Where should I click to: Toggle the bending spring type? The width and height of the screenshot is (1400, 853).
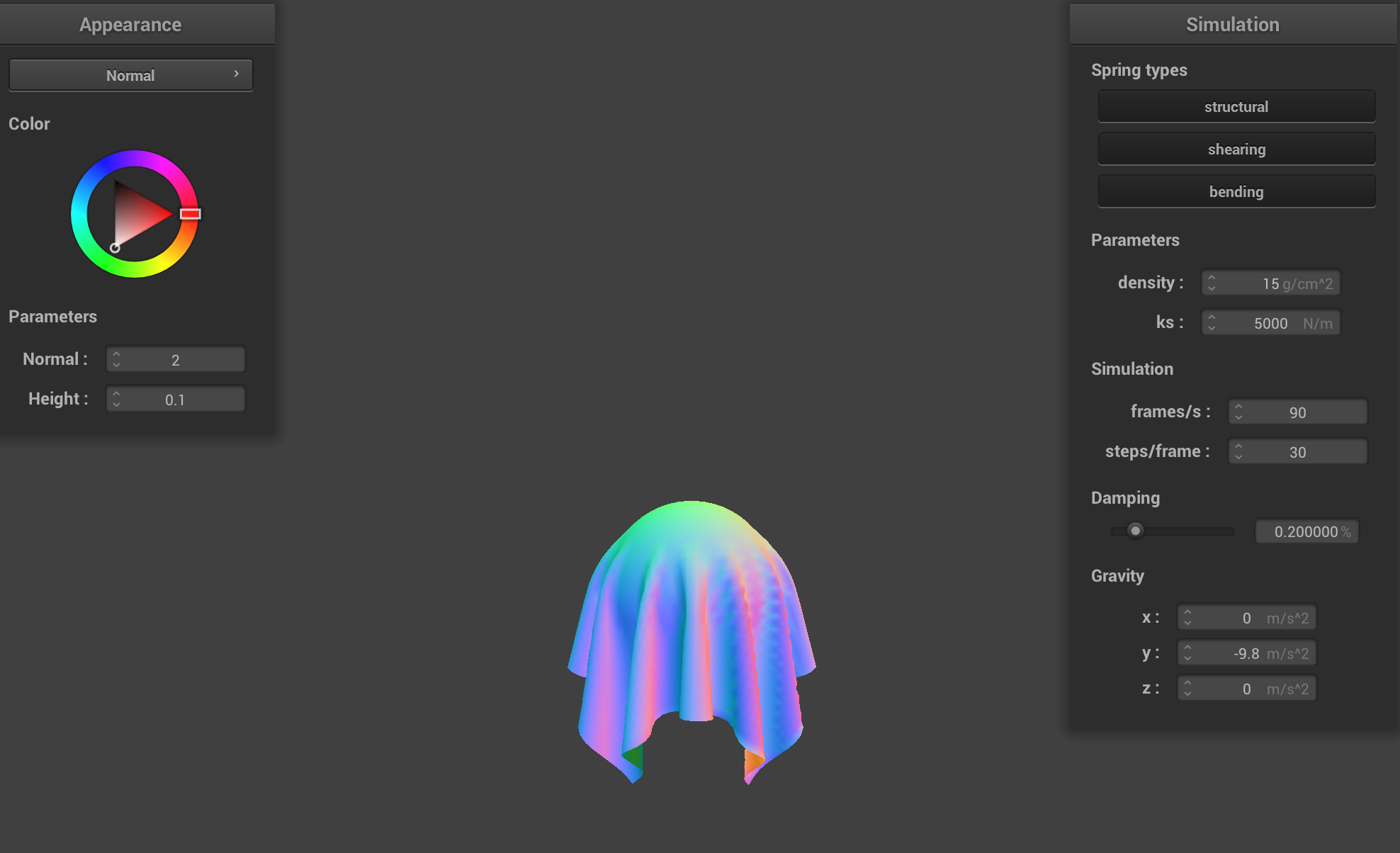[1236, 191]
